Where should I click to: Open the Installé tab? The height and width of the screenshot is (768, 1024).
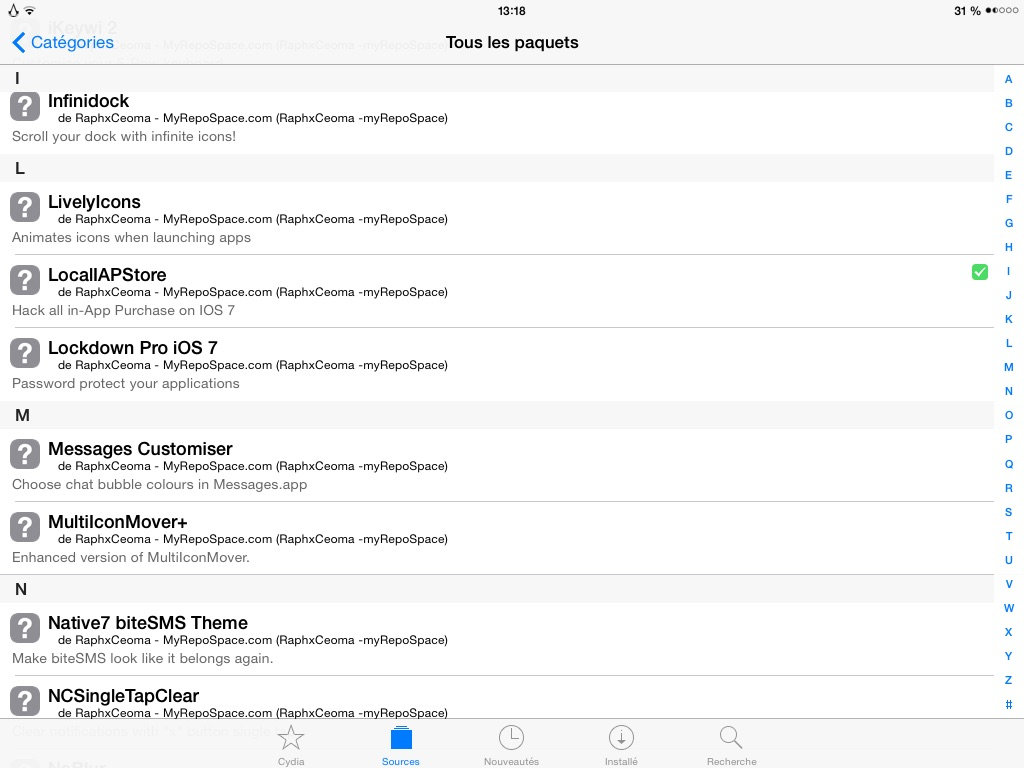tap(621, 744)
